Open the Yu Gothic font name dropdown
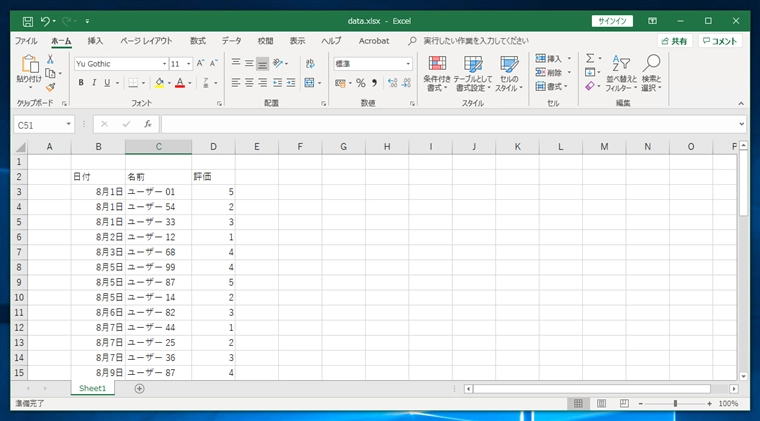This screenshot has width=760, height=421. [x=164, y=64]
